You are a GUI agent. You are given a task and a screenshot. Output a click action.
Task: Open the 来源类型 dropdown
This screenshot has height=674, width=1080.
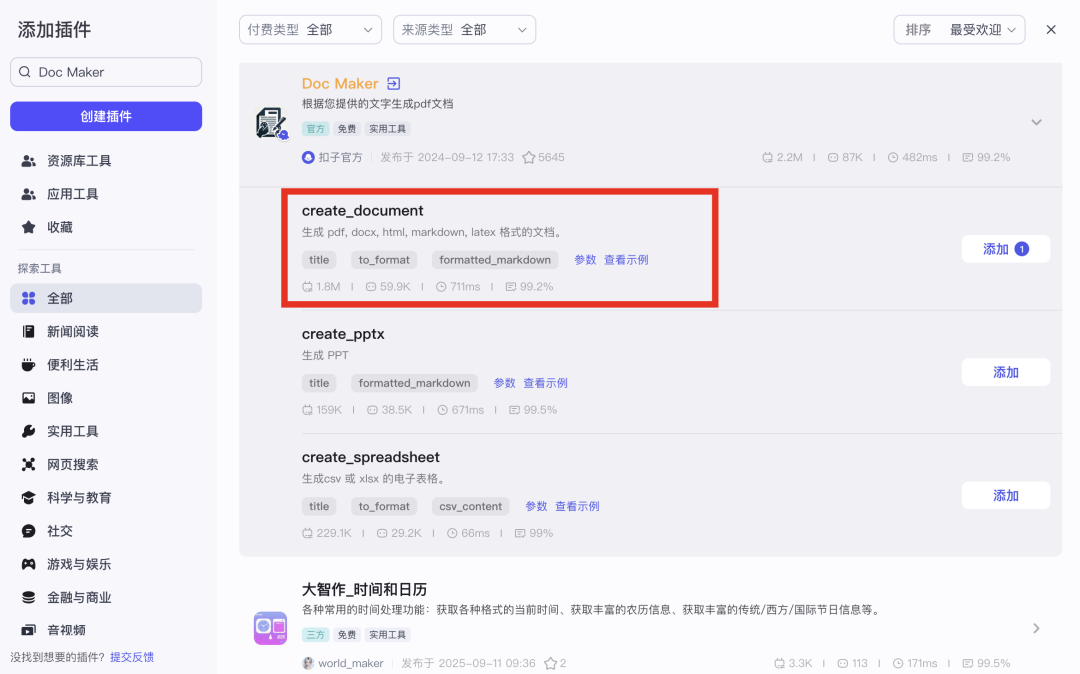pyautogui.click(x=464, y=30)
